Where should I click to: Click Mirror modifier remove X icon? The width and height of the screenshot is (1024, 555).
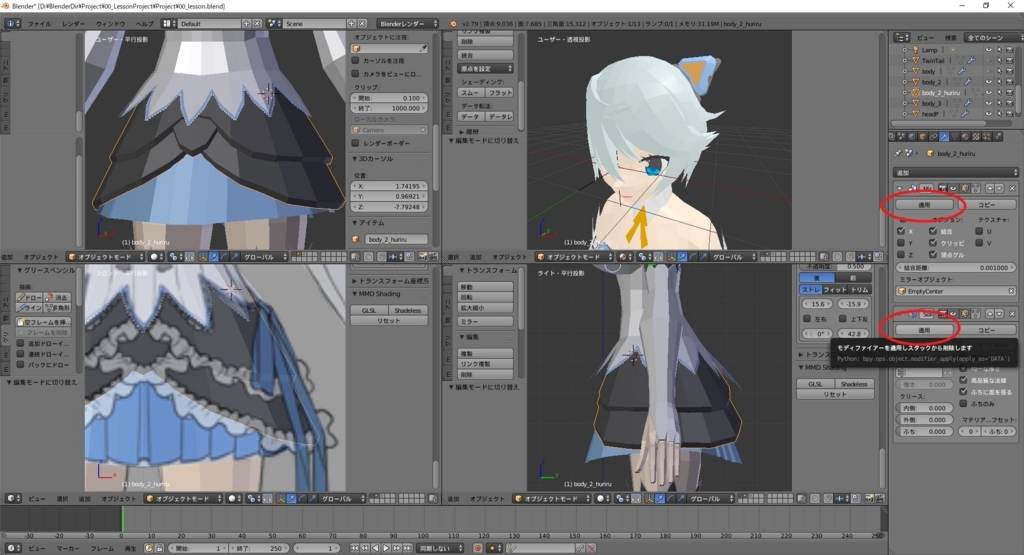click(1012, 188)
